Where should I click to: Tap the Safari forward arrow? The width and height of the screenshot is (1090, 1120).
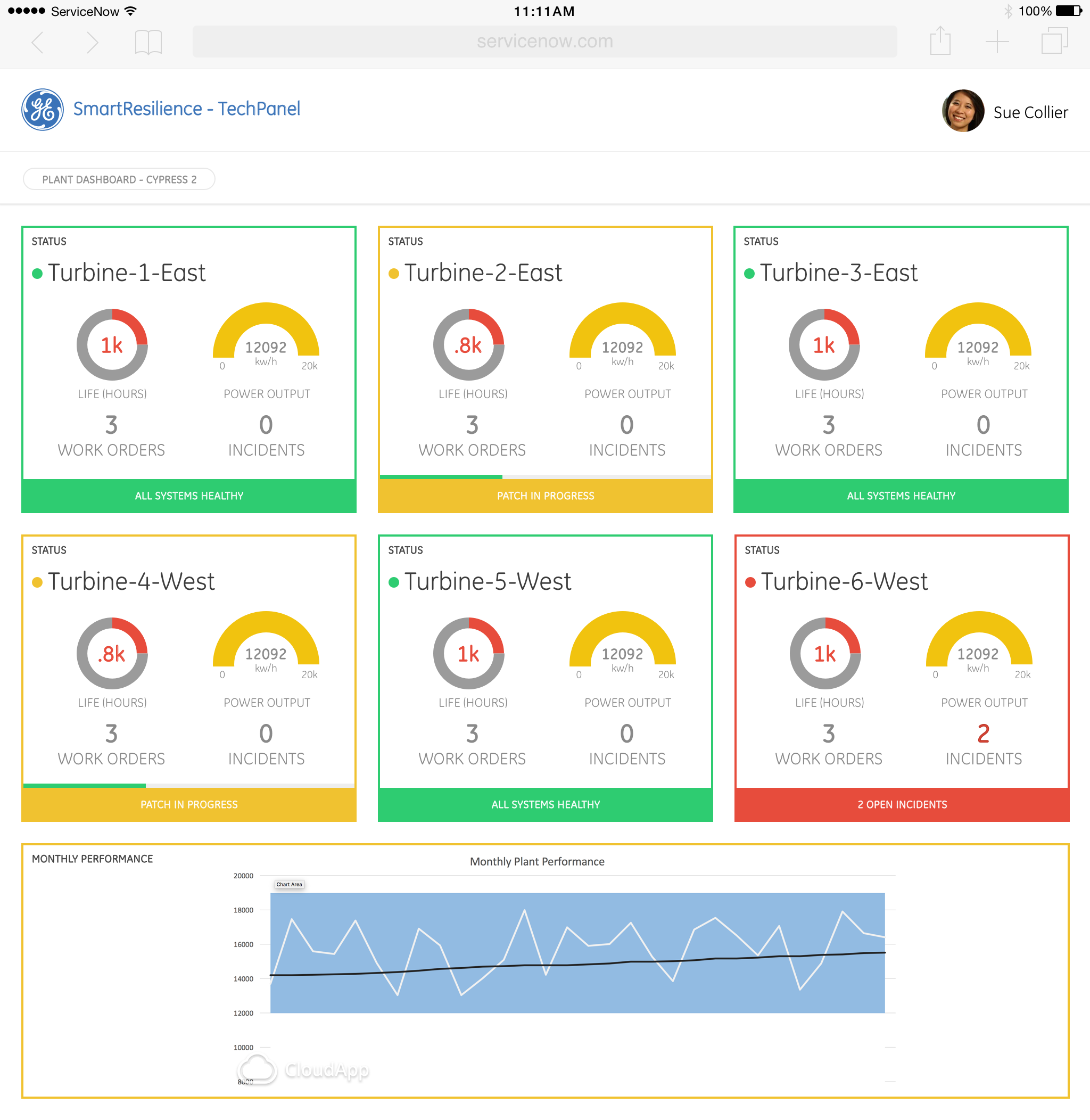pos(92,42)
